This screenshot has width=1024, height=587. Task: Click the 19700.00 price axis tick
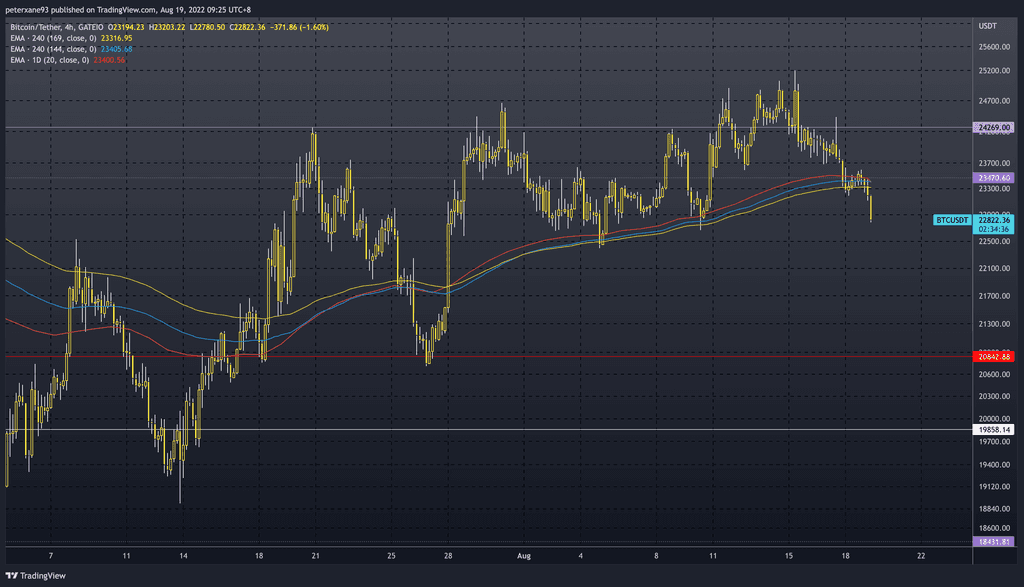coord(994,442)
